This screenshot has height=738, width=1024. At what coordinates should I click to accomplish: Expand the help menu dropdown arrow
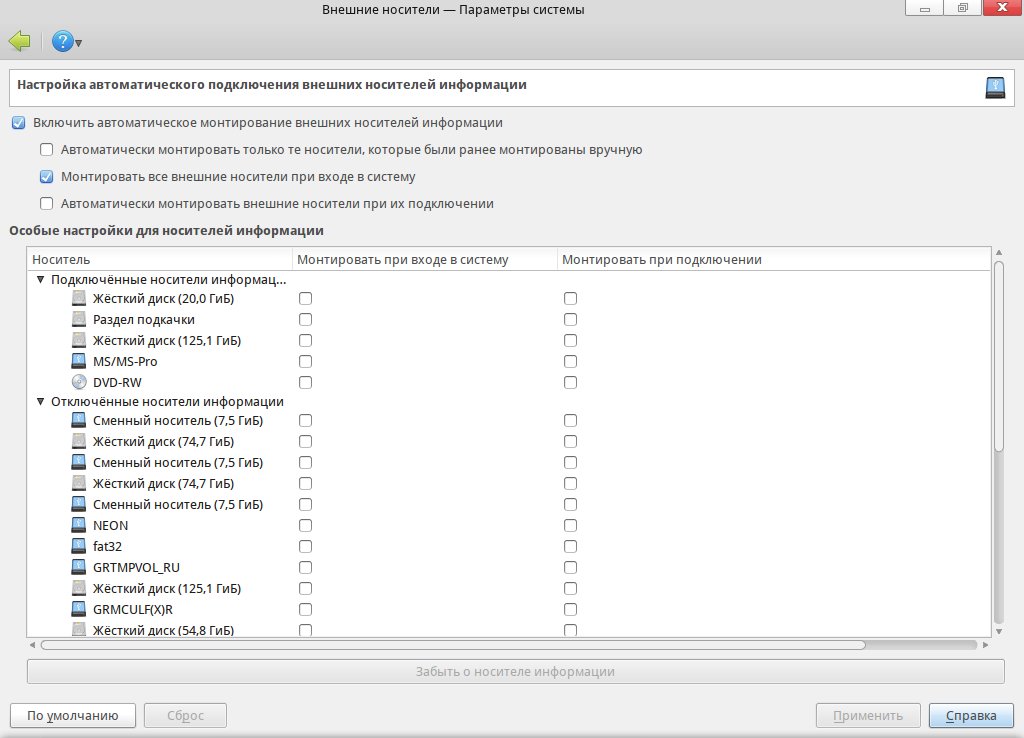coord(78,43)
